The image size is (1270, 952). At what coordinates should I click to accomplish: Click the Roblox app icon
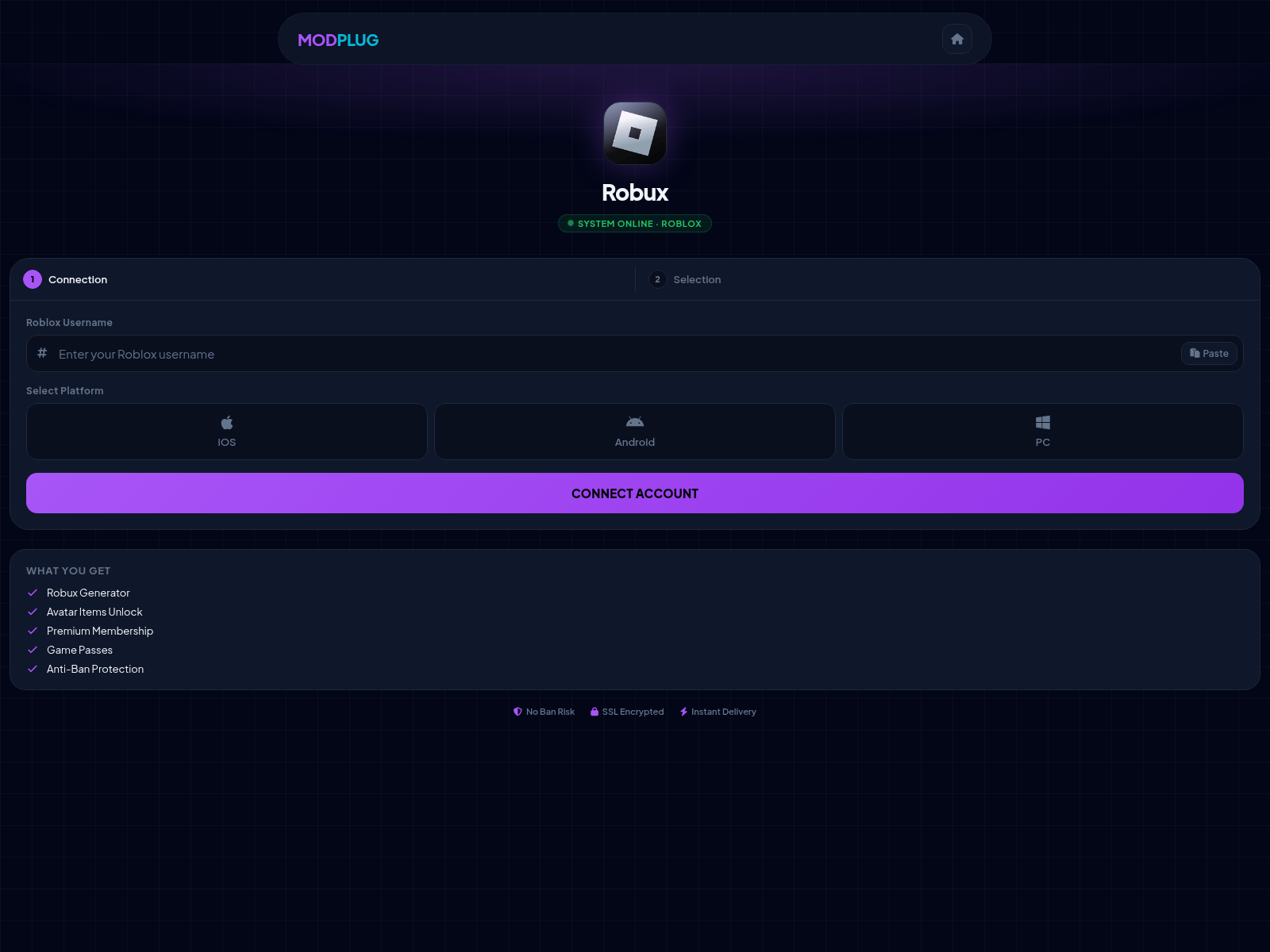tap(635, 133)
